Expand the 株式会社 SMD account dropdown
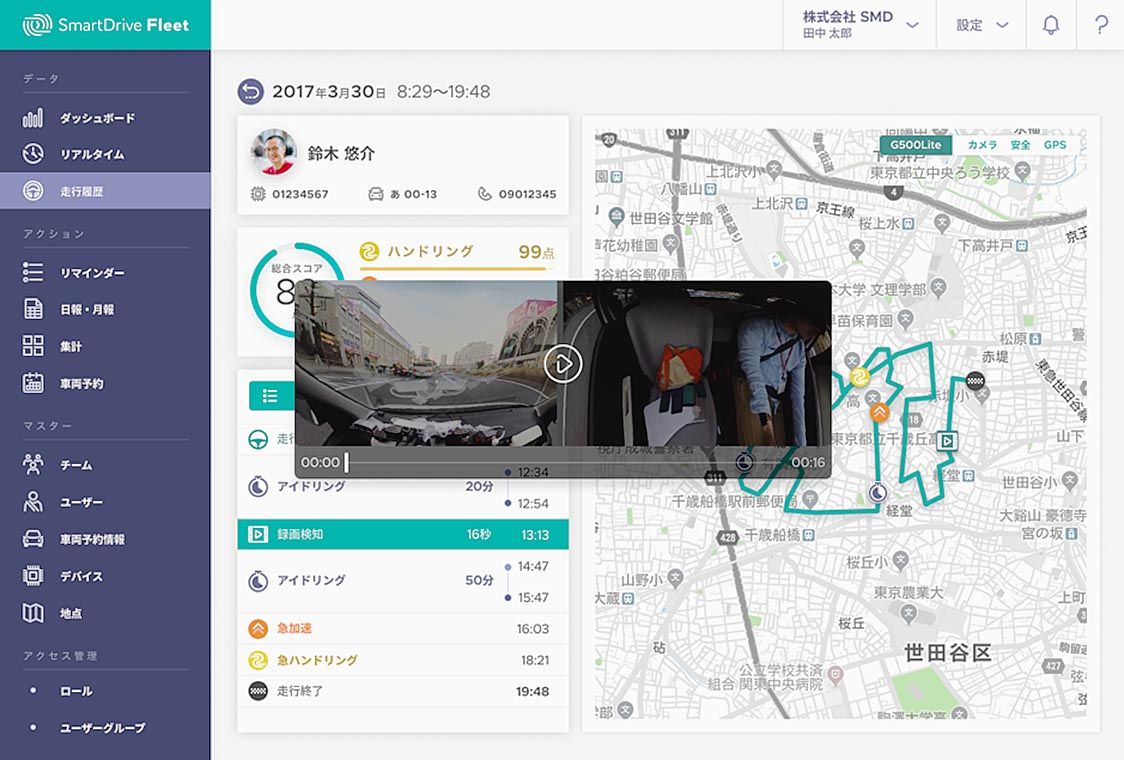The image size is (1124, 760). coord(859,25)
